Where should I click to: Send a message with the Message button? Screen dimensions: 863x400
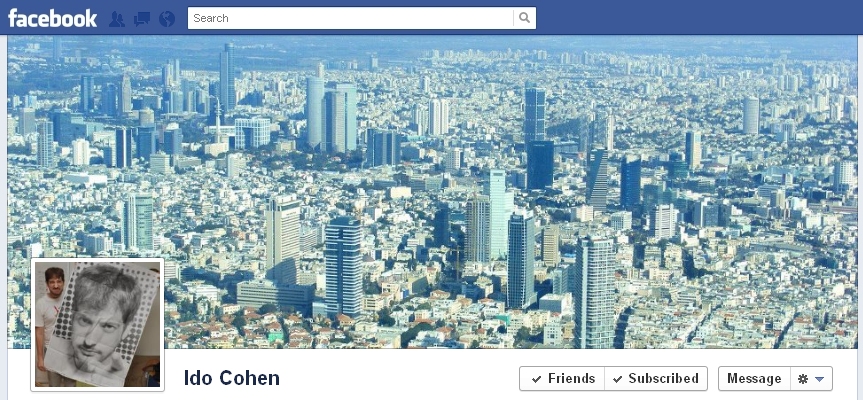click(754, 379)
